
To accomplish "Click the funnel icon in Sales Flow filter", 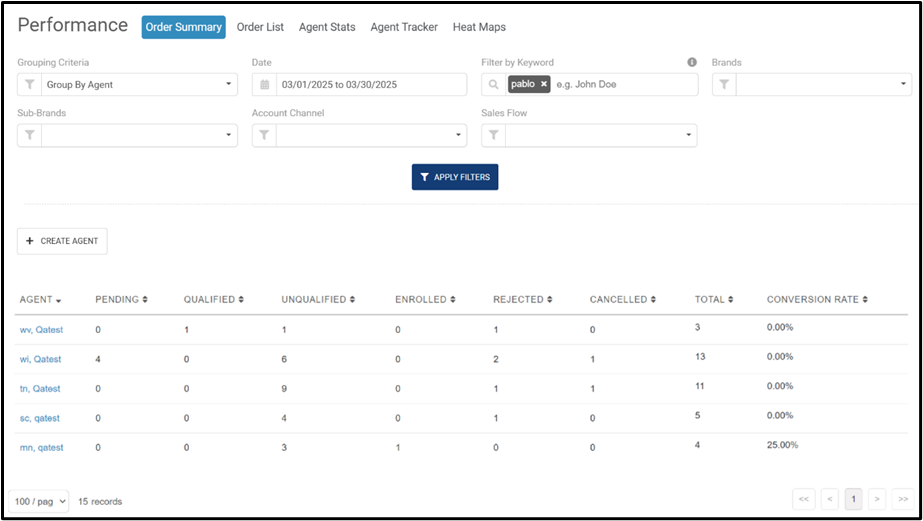I will [x=493, y=135].
